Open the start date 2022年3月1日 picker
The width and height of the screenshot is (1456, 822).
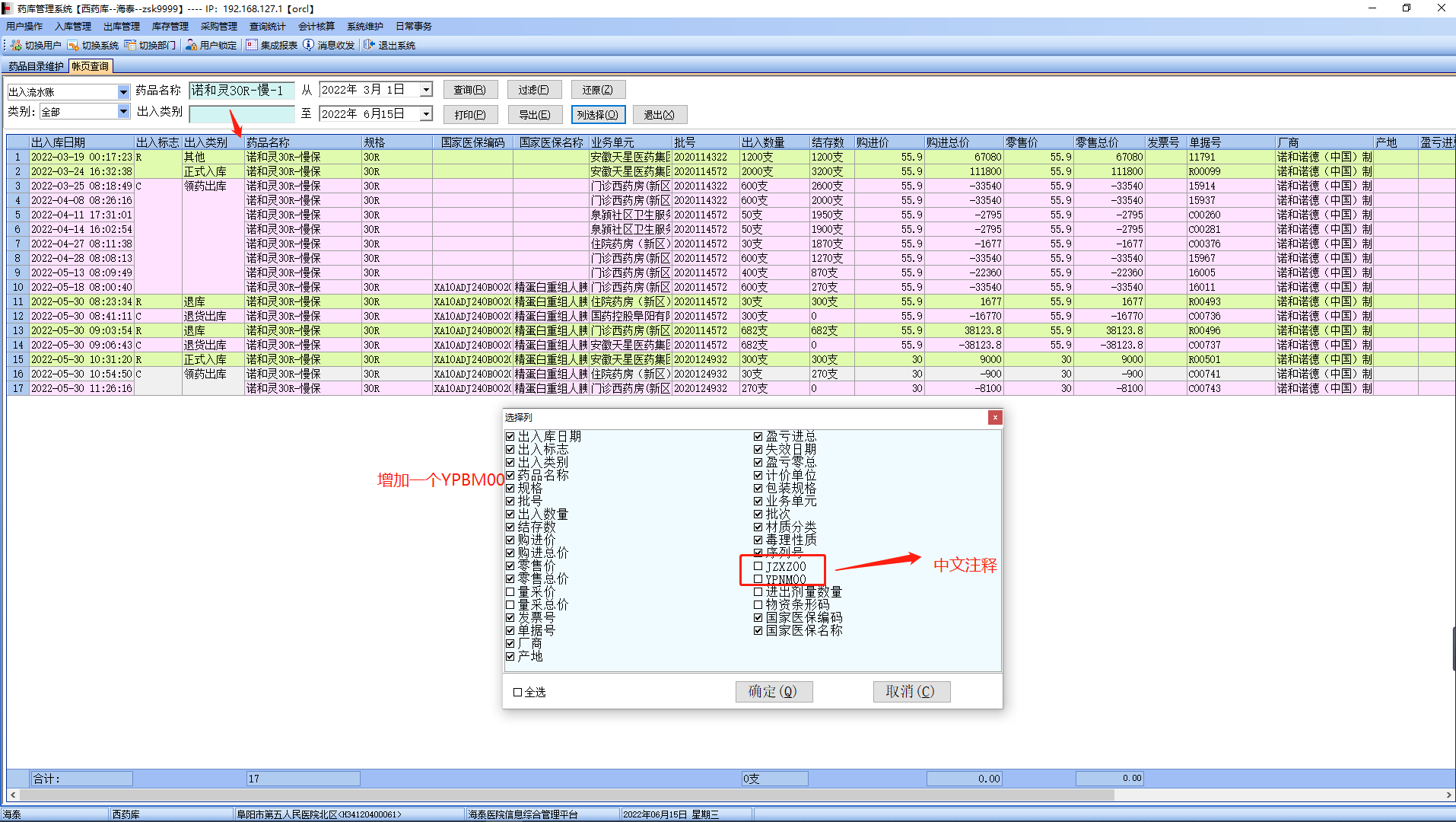(x=426, y=90)
